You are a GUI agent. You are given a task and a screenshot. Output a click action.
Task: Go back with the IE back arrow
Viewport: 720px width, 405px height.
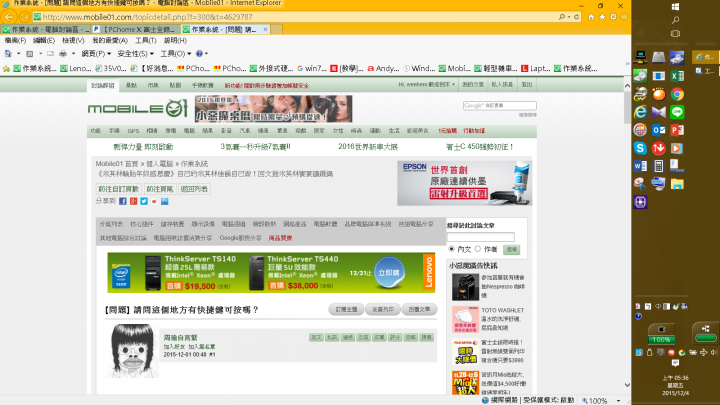click(9, 17)
